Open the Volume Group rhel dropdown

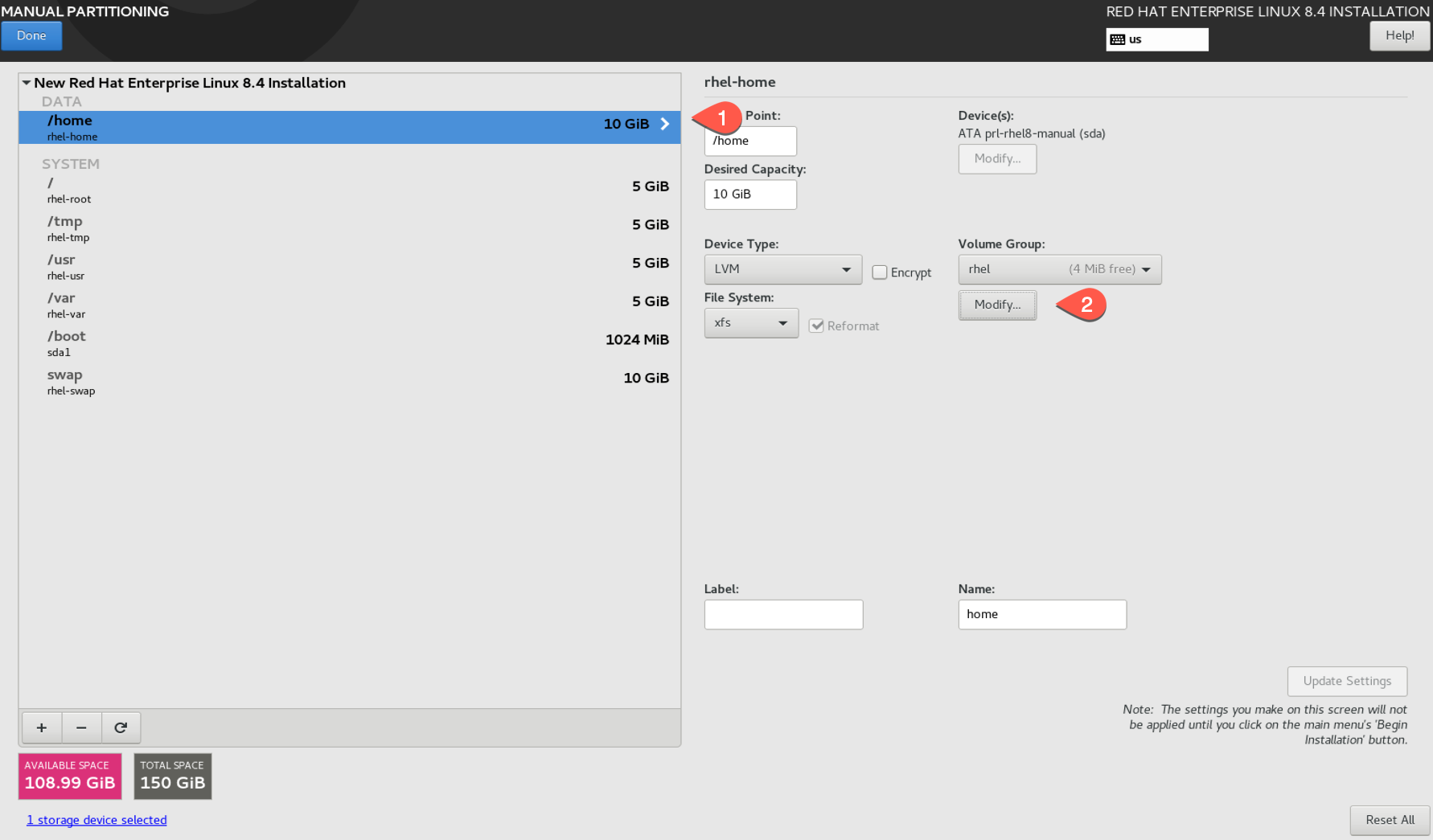(1059, 269)
